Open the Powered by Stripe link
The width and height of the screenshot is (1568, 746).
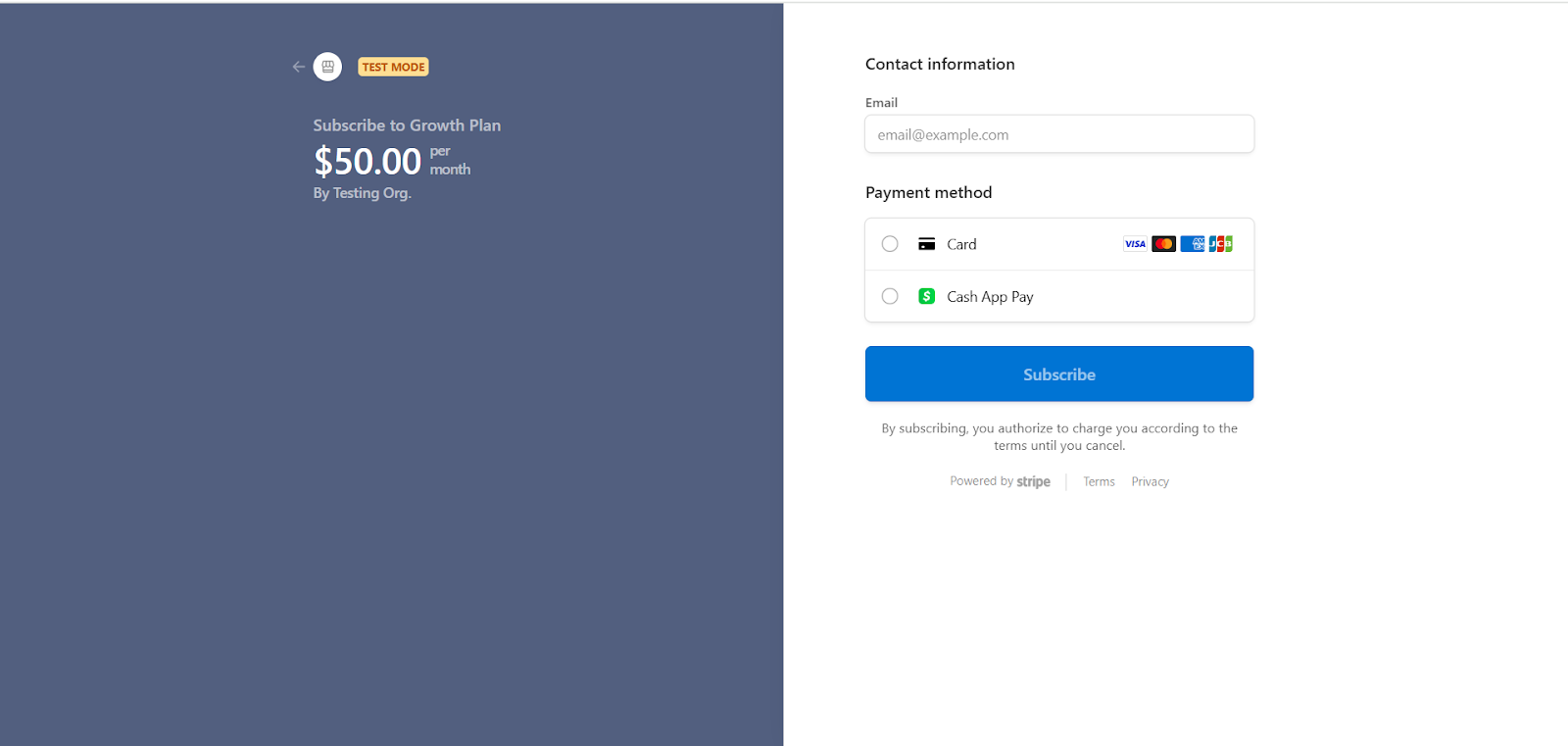coord(1000,481)
